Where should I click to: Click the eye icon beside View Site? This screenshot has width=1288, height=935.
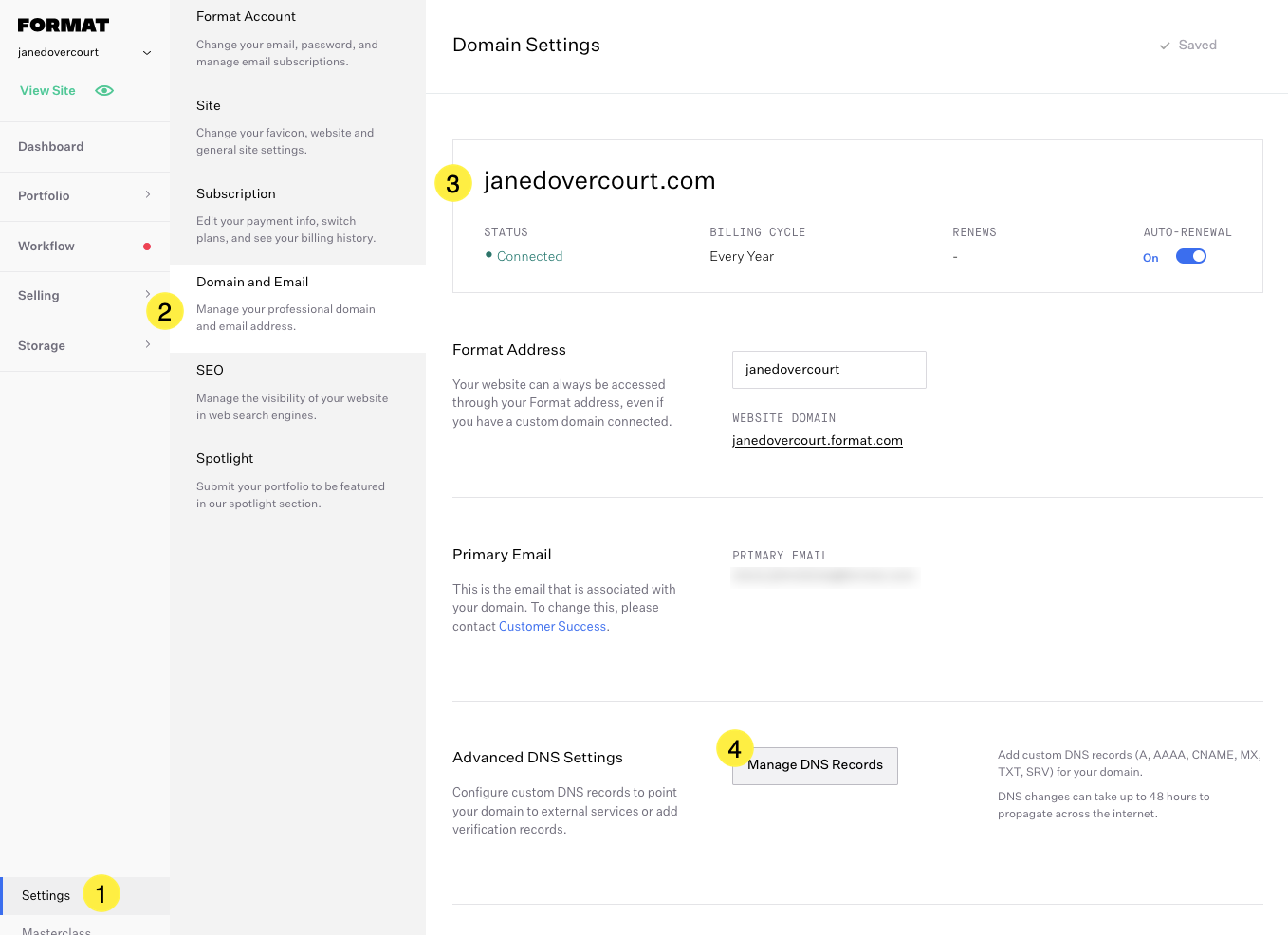click(104, 91)
